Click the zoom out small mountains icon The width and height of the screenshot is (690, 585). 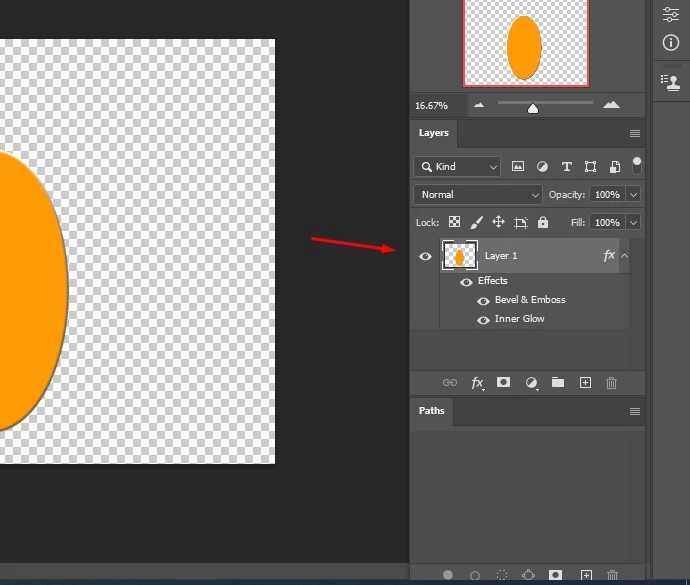coord(479,105)
